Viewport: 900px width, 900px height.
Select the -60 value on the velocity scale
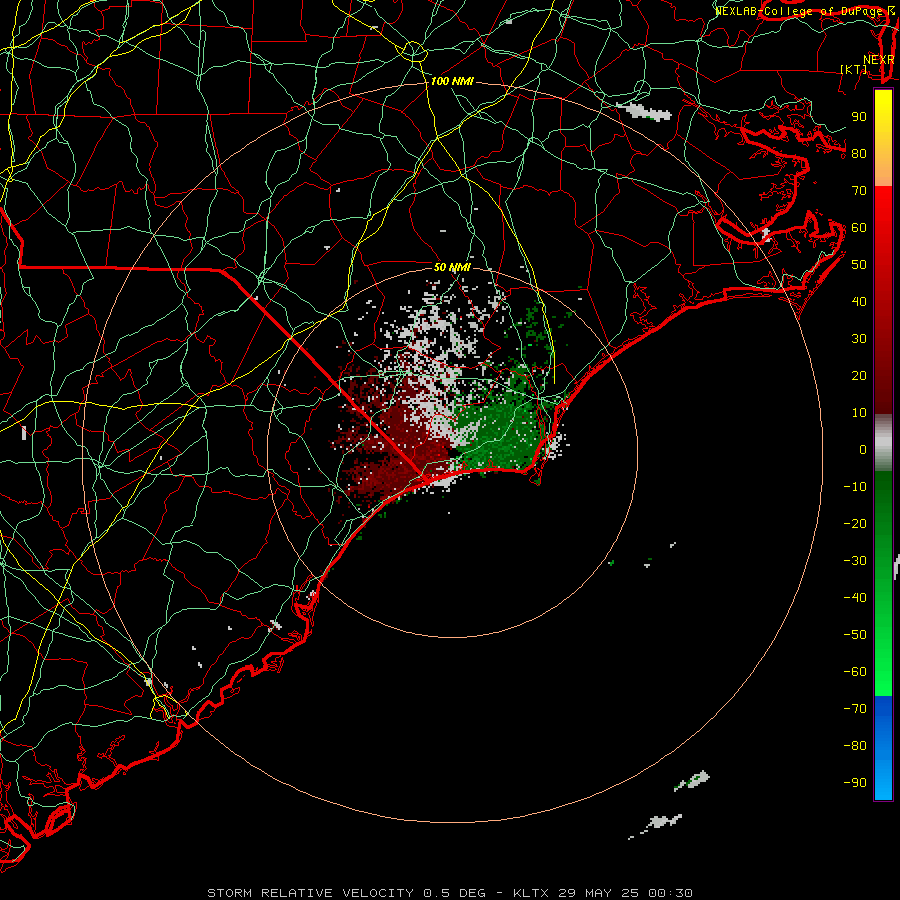855,672
